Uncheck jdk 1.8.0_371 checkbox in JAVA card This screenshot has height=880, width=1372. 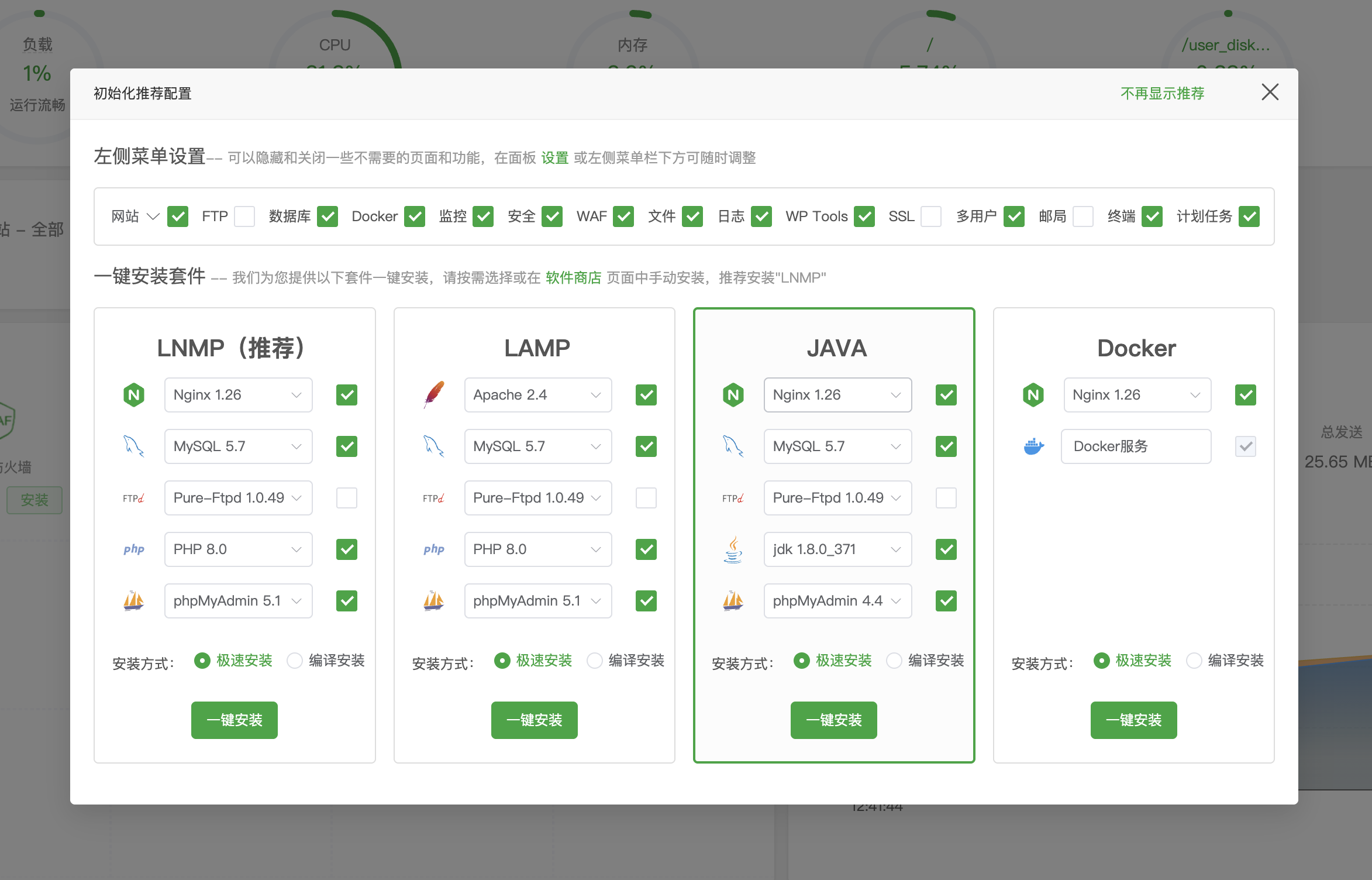pyautogui.click(x=946, y=549)
